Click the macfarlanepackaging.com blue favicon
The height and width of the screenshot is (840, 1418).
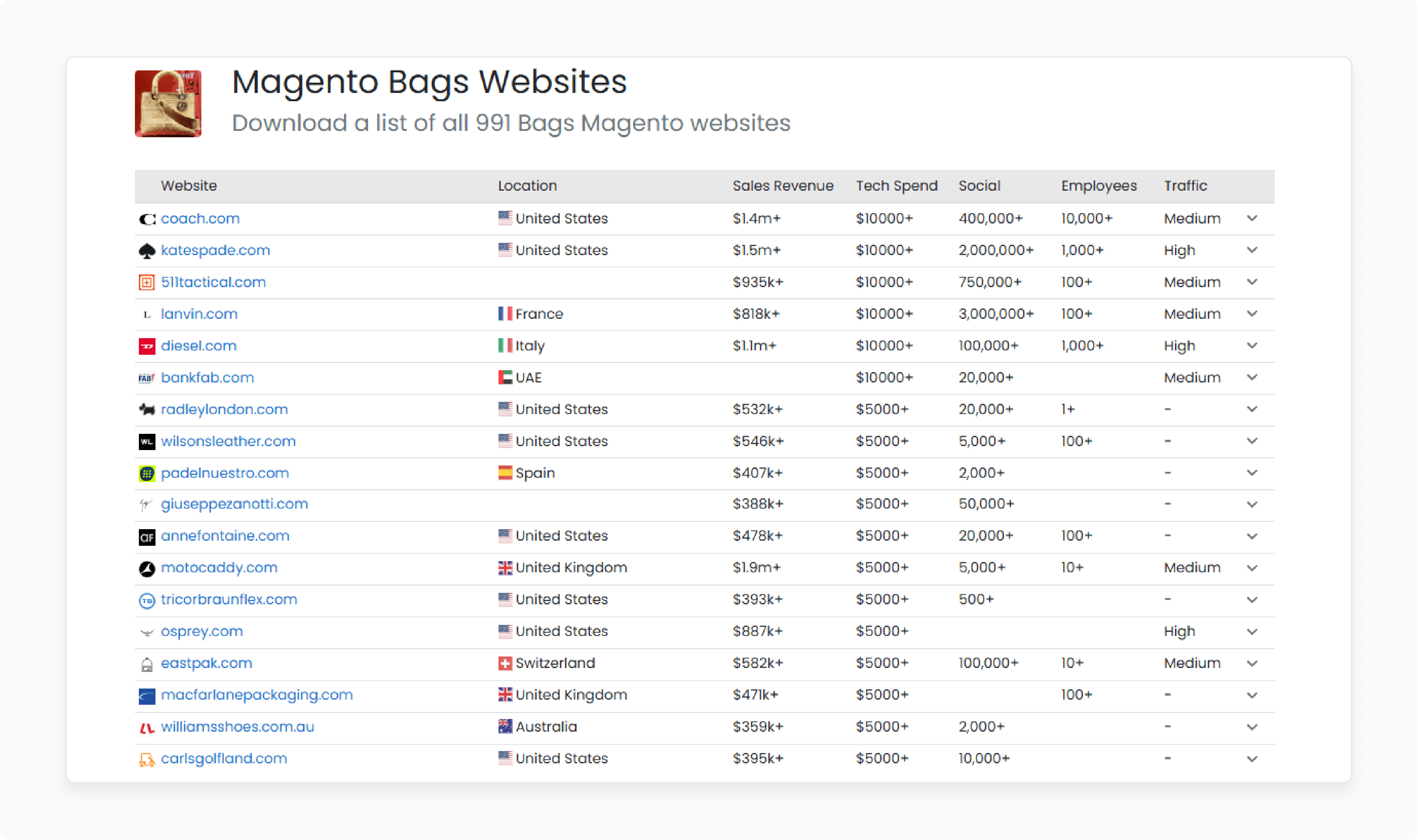pyautogui.click(x=147, y=696)
